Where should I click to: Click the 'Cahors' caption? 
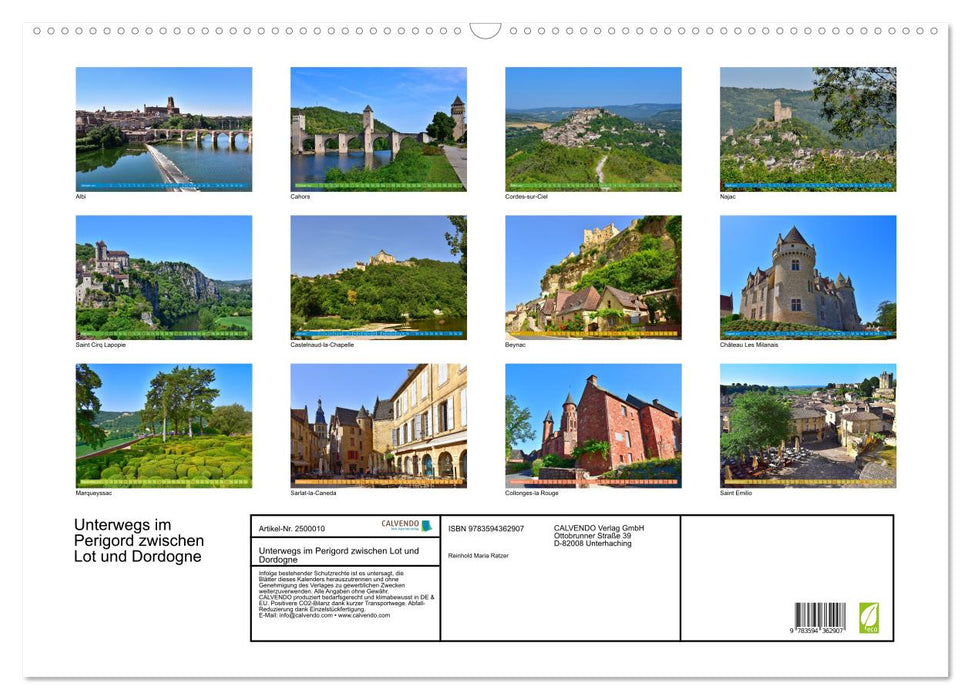click(300, 196)
